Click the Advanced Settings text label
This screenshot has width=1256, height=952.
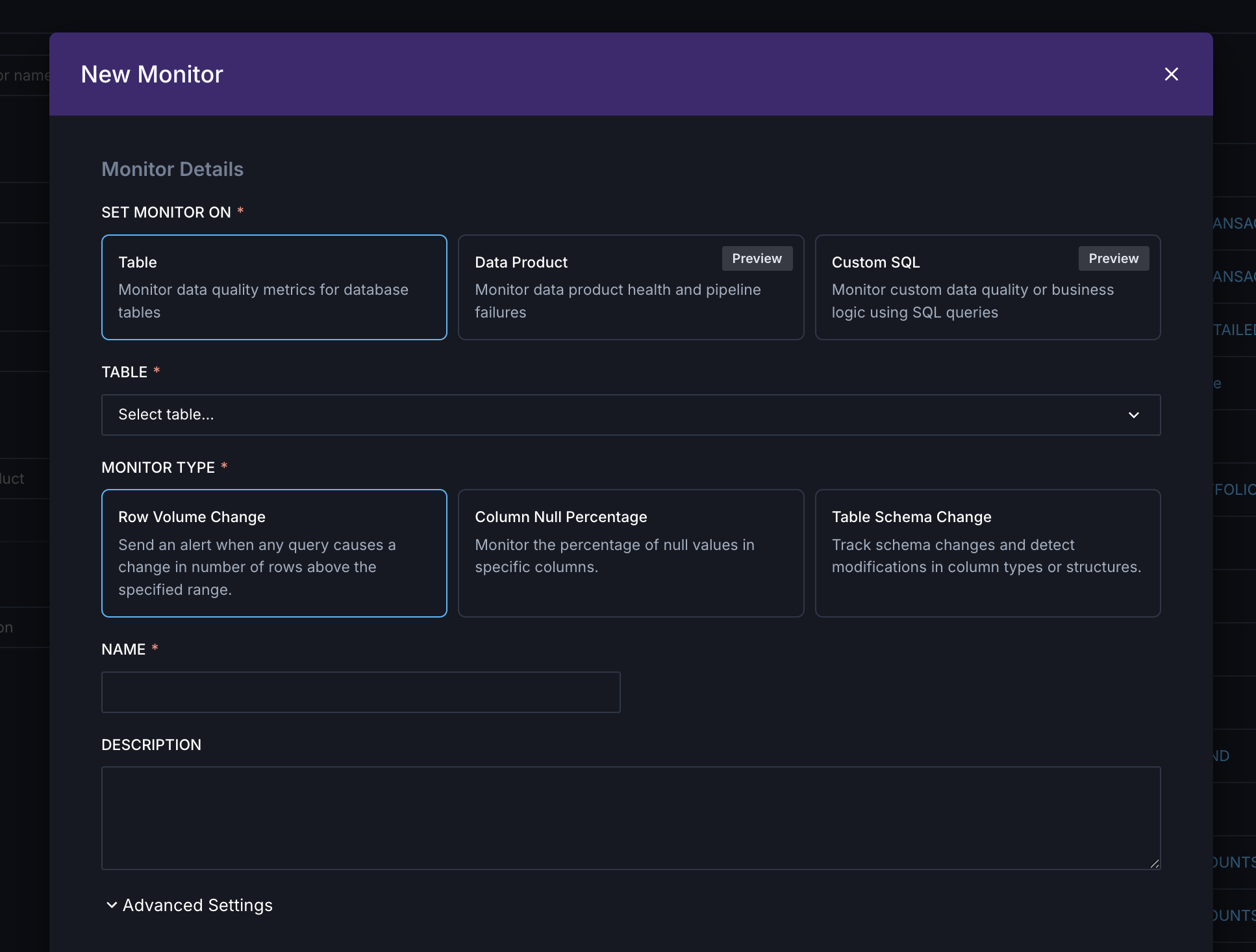click(x=197, y=905)
